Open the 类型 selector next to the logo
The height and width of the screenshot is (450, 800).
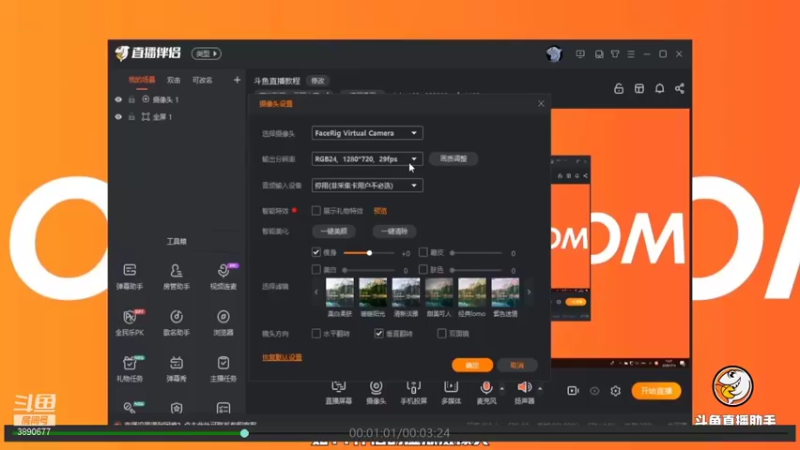coord(206,54)
